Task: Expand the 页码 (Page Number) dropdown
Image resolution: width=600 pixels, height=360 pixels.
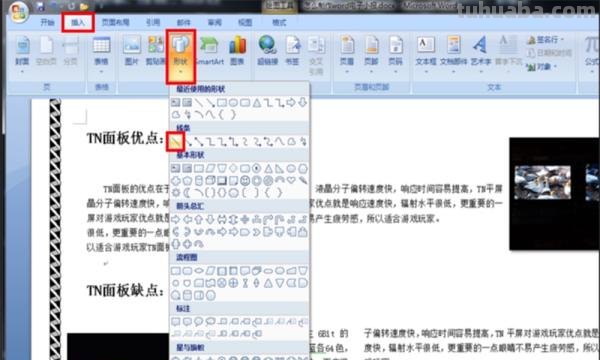Action: pos(395,55)
